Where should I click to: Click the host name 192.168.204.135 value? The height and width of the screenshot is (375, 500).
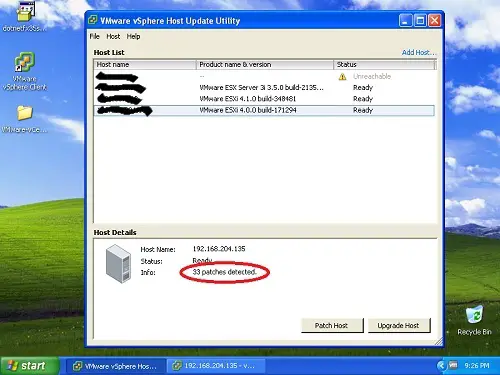[219, 249]
